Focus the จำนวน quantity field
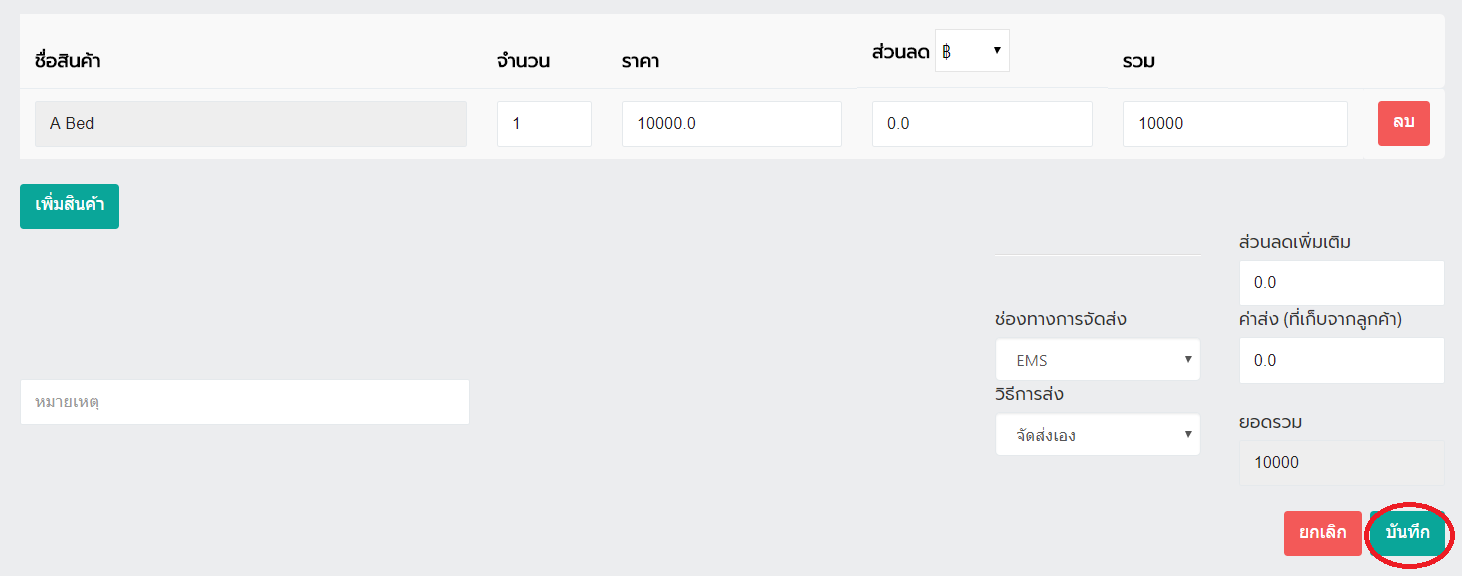 [544, 124]
